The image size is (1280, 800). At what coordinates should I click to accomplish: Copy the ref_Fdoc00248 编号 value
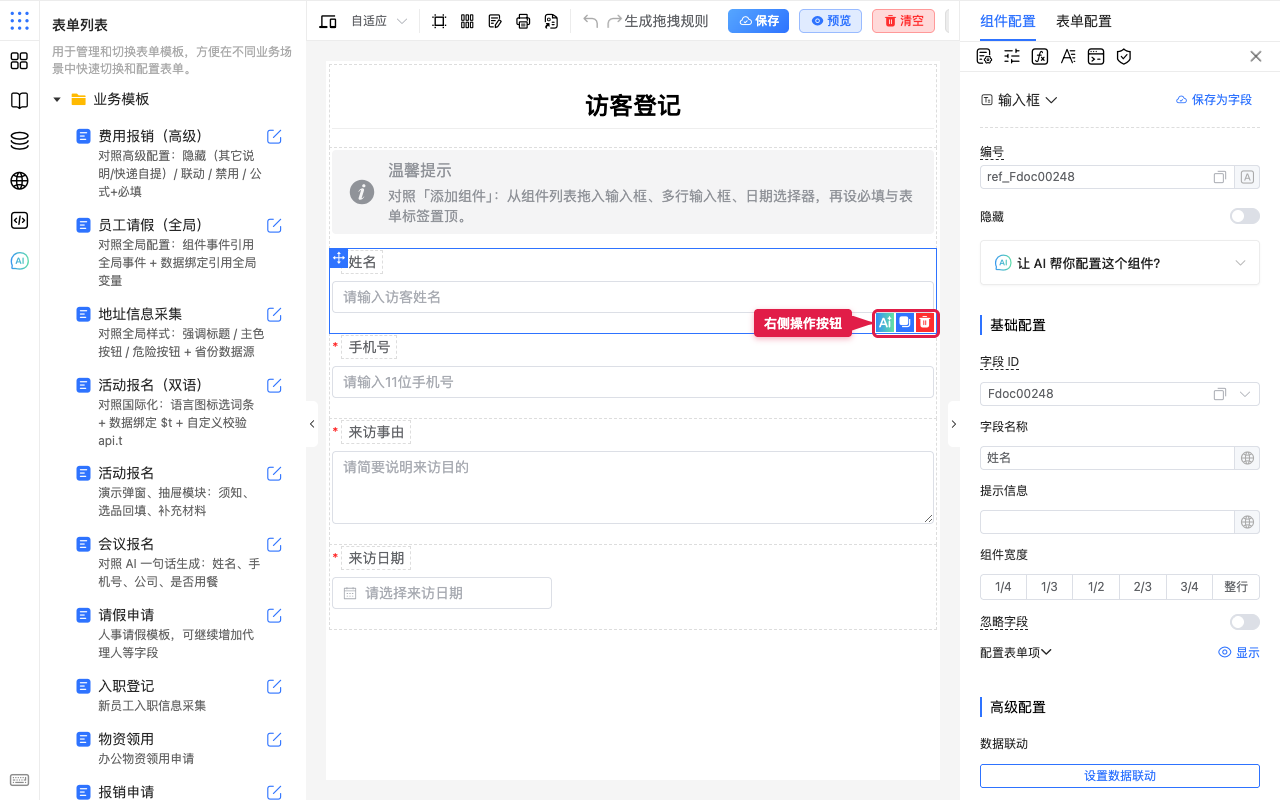(1220, 177)
